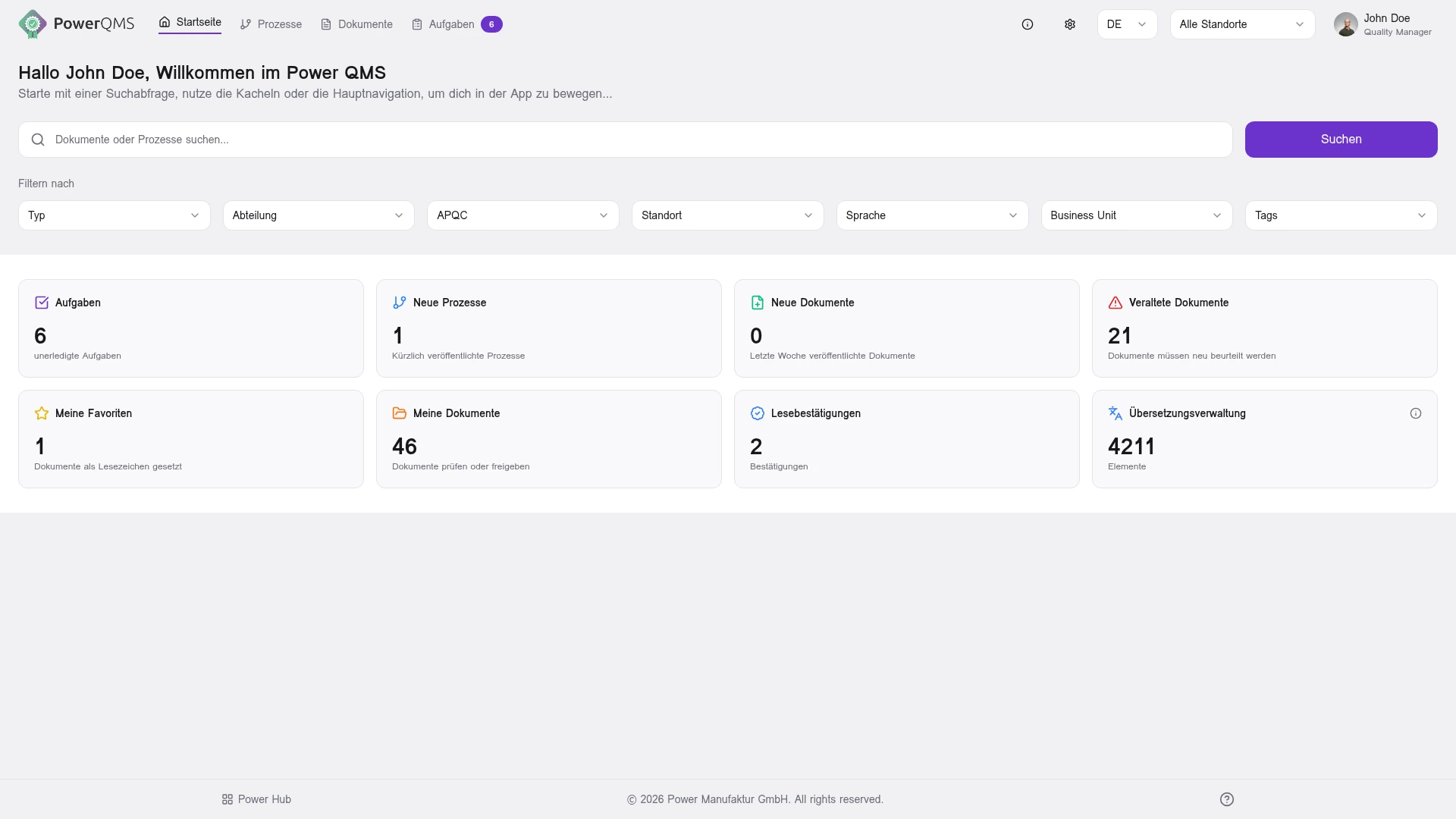Open John Doe Quality Manager profile

[x=1383, y=24]
